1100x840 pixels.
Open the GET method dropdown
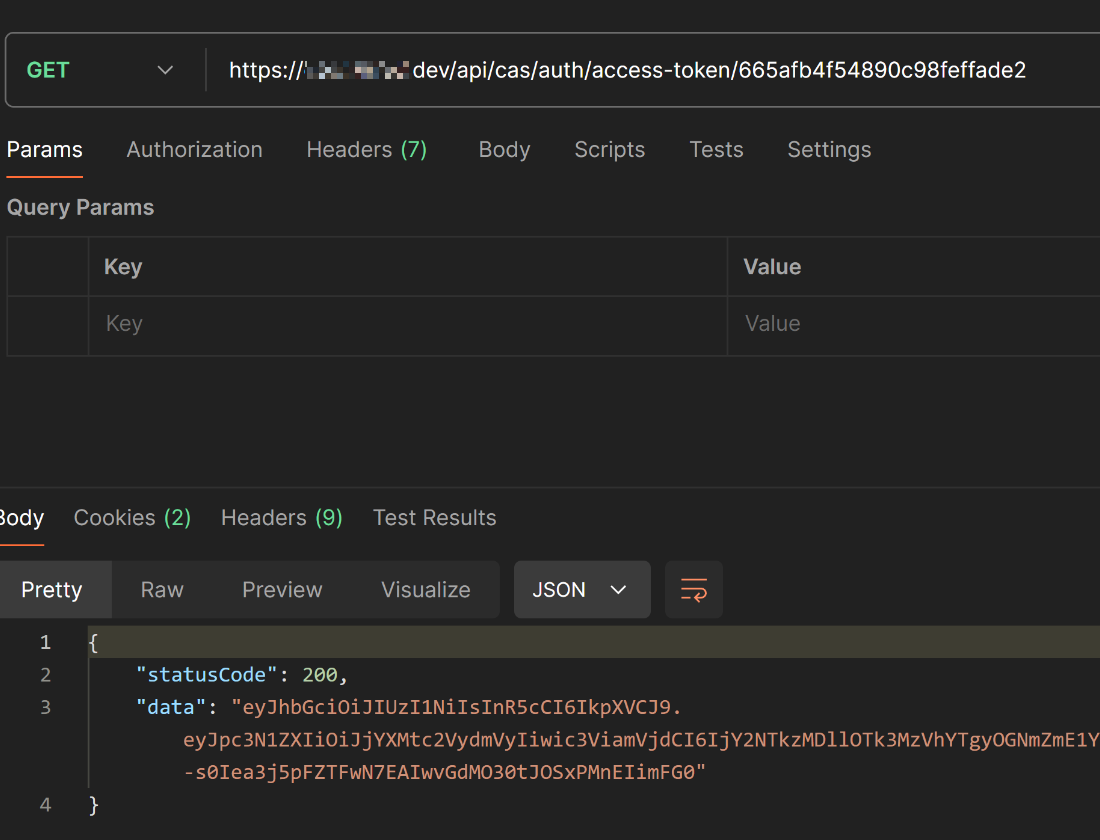point(100,70)
